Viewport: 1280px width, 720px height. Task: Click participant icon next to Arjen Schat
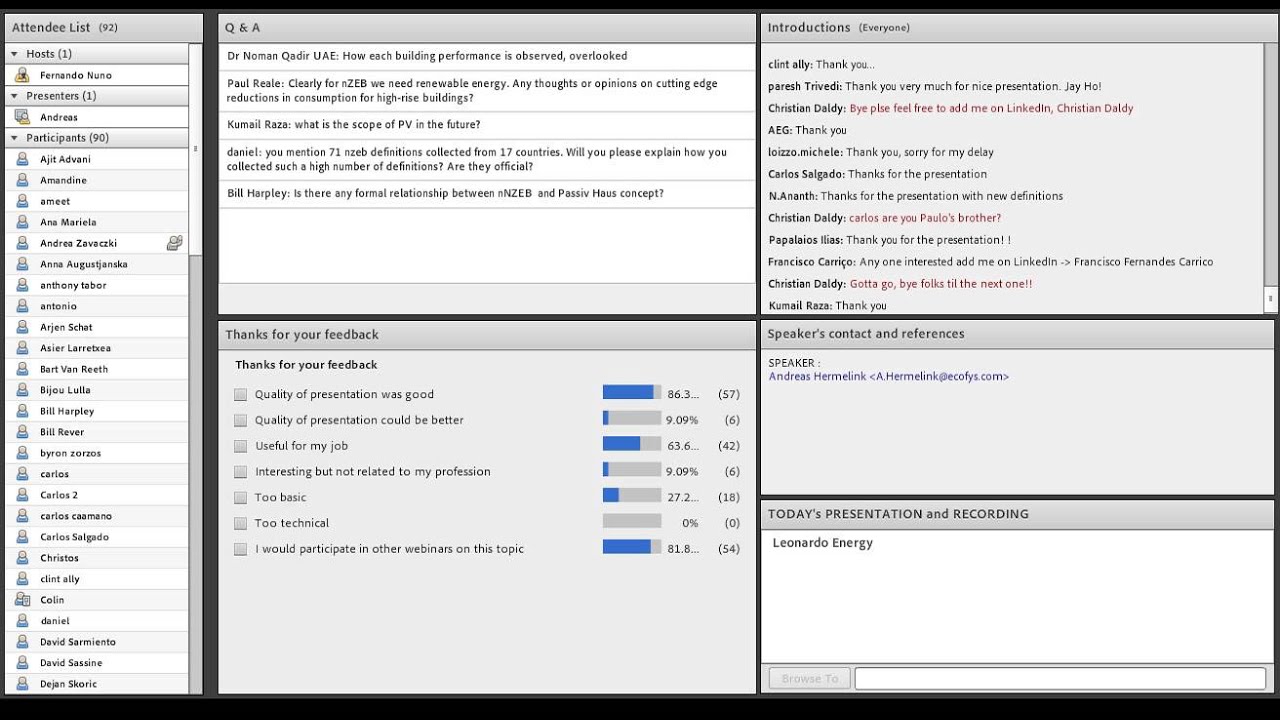click(22, 327)
